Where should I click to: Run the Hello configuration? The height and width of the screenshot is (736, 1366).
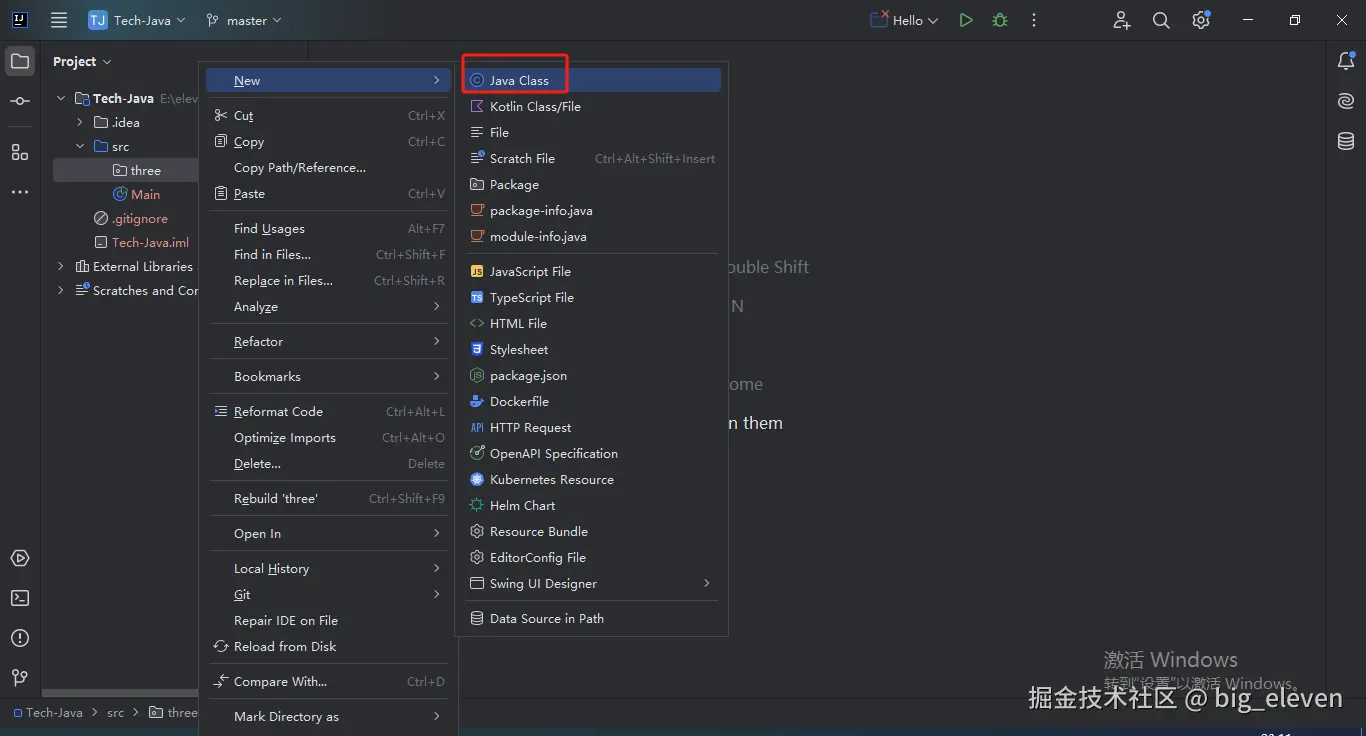point(966,20)
